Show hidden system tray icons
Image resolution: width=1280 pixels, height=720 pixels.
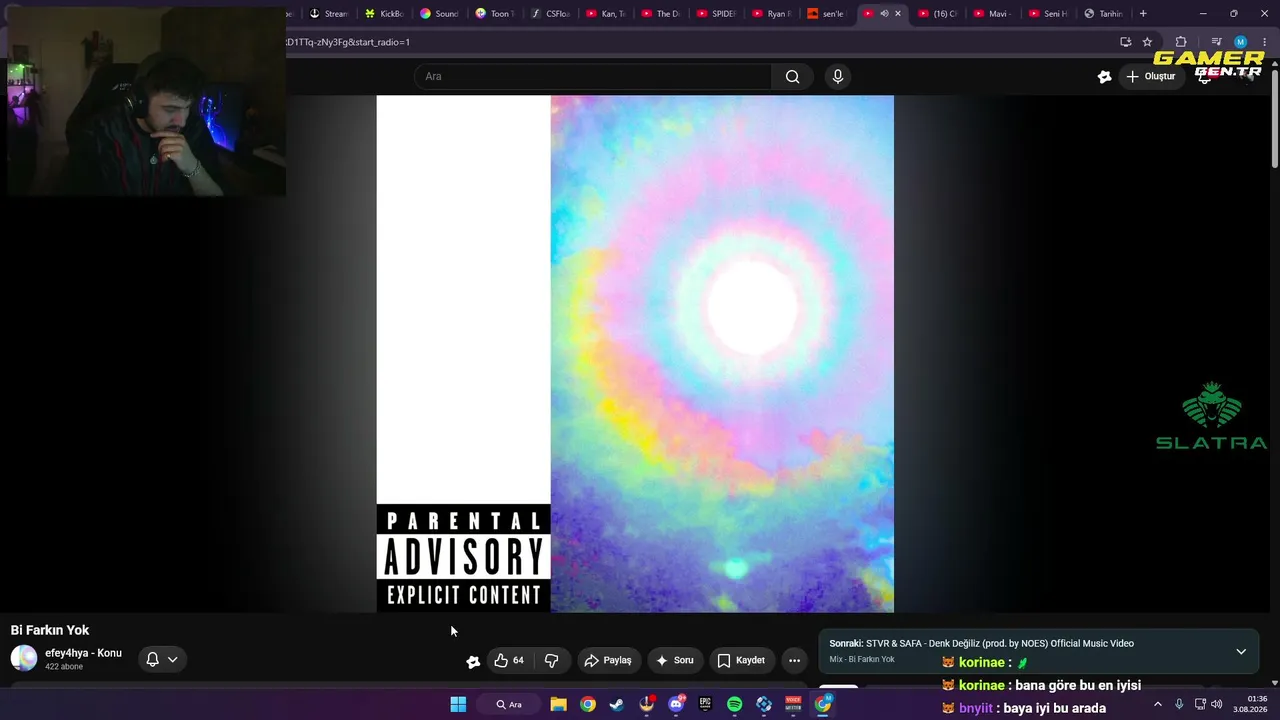1158,704
